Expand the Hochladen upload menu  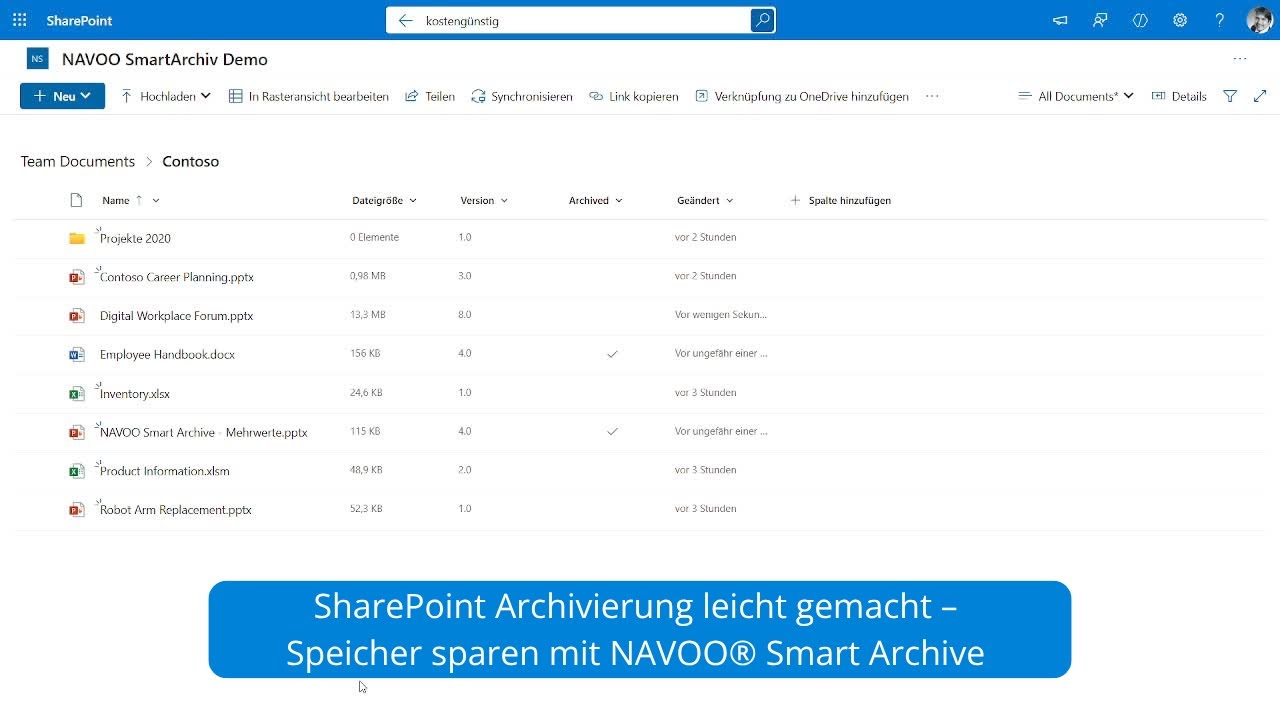click(x=166, y=96)
